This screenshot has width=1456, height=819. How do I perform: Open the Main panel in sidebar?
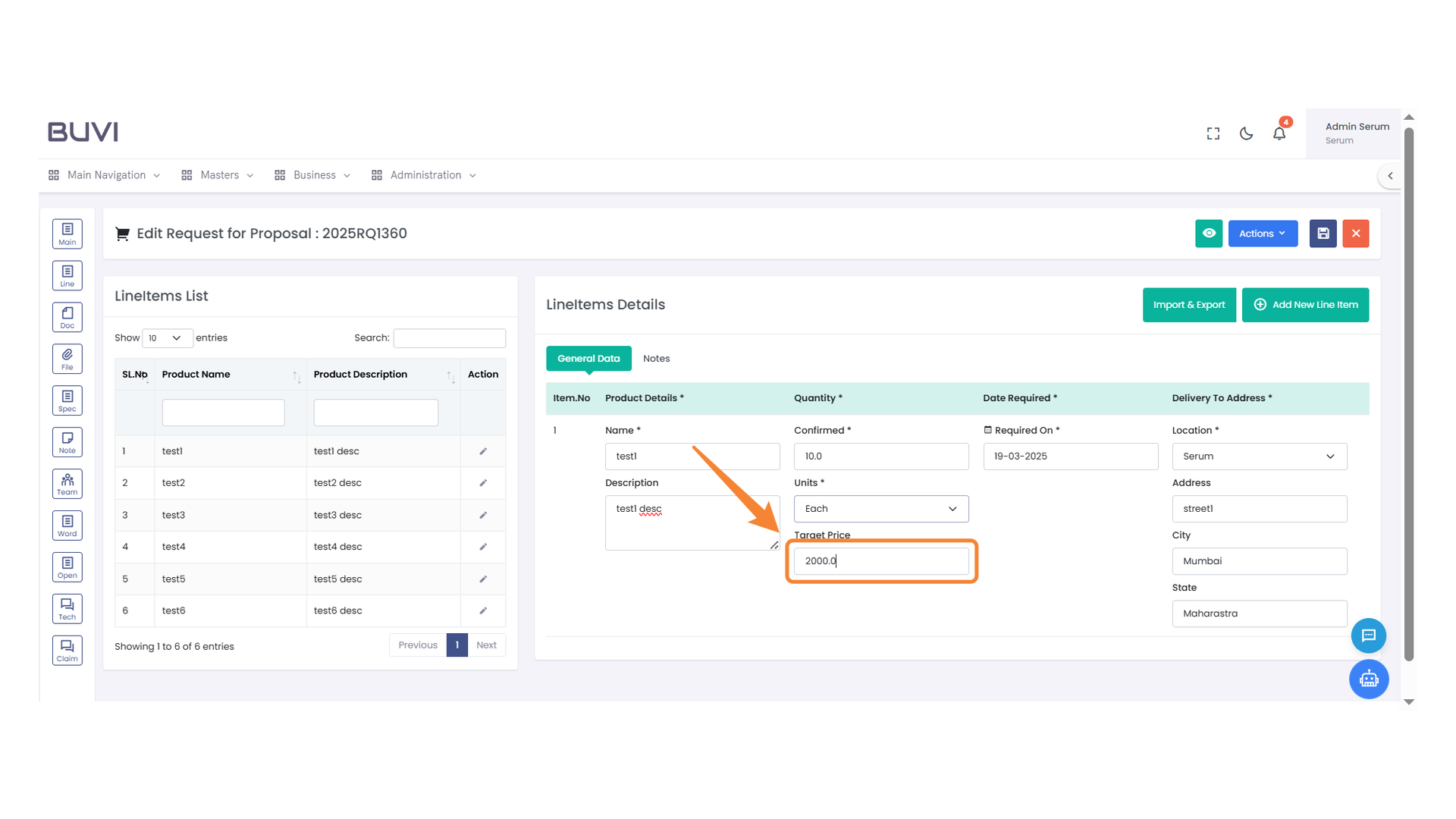click(67, 234)
